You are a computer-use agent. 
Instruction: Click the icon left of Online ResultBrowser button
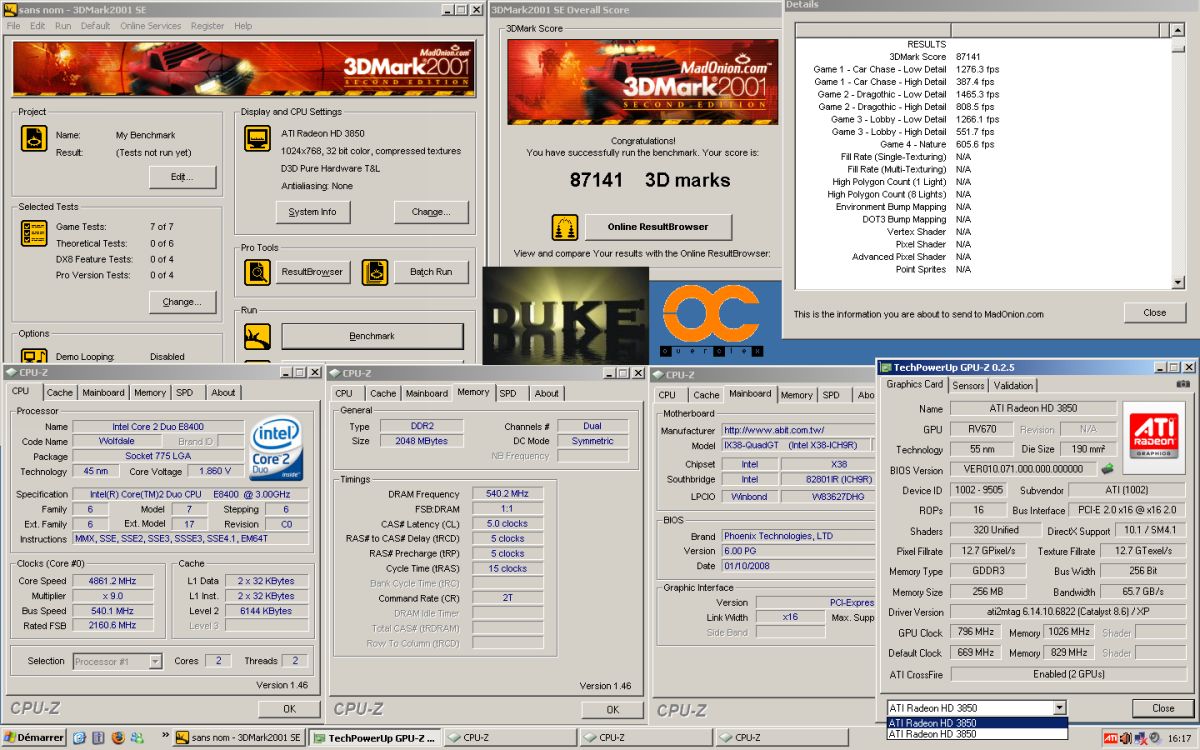click(565, 227)
